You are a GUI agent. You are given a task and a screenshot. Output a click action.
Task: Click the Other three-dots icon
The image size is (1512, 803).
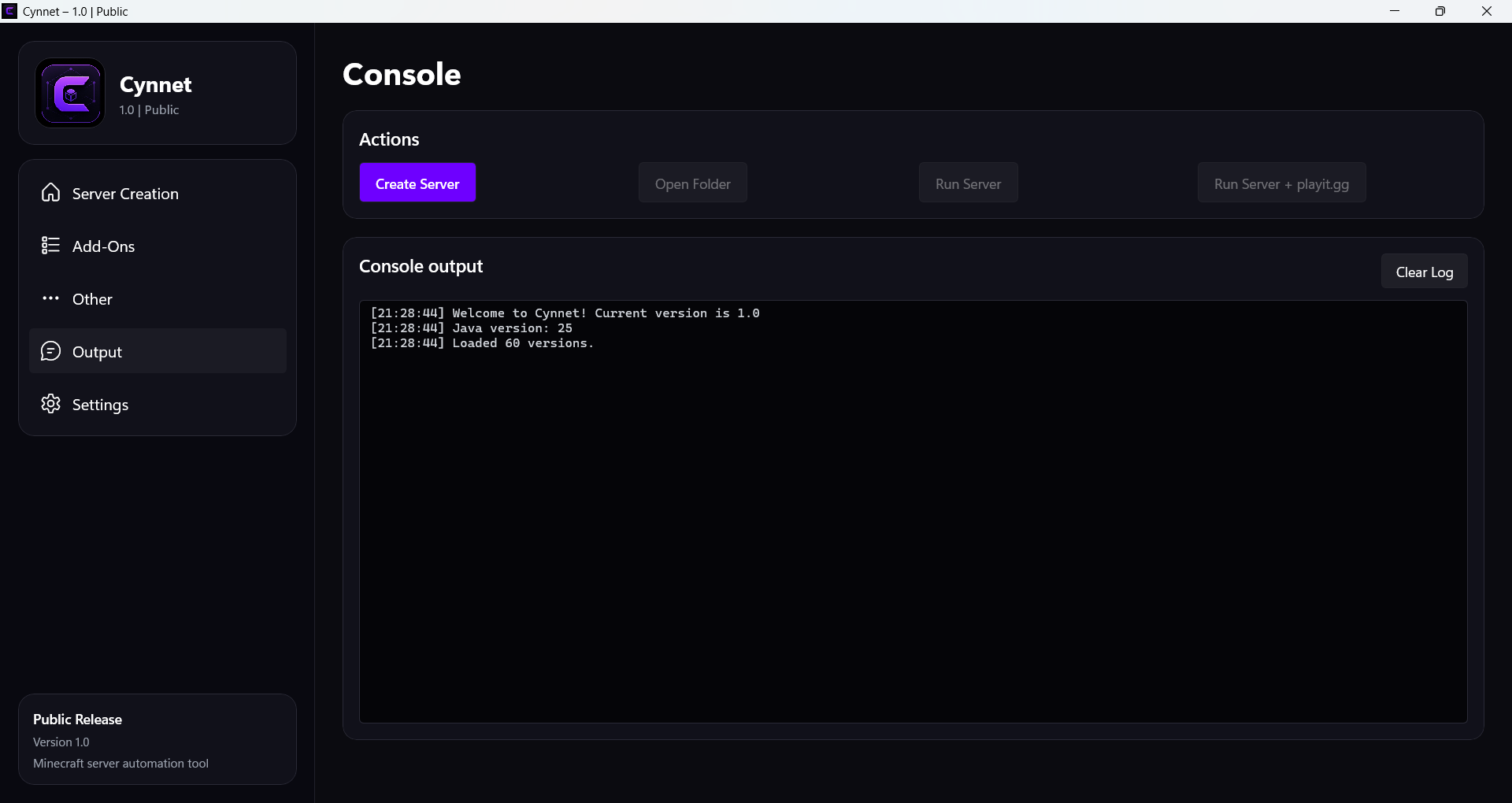pos(50,298)
